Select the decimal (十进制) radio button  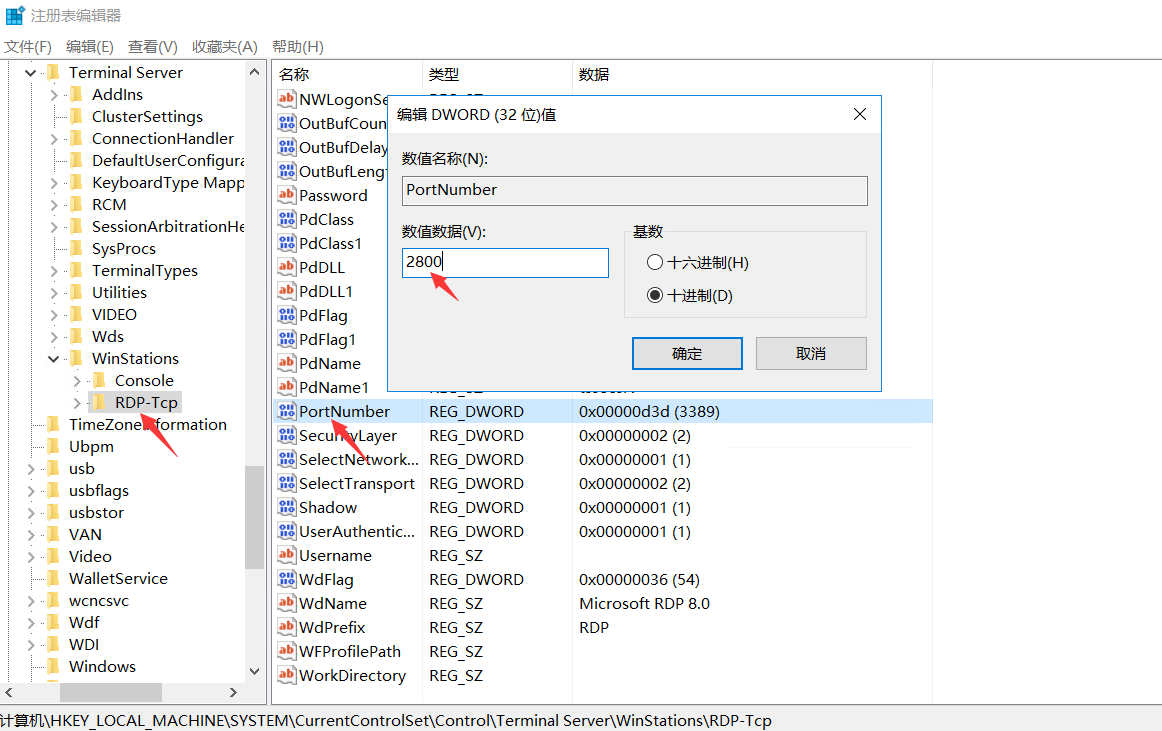[655, 296]
